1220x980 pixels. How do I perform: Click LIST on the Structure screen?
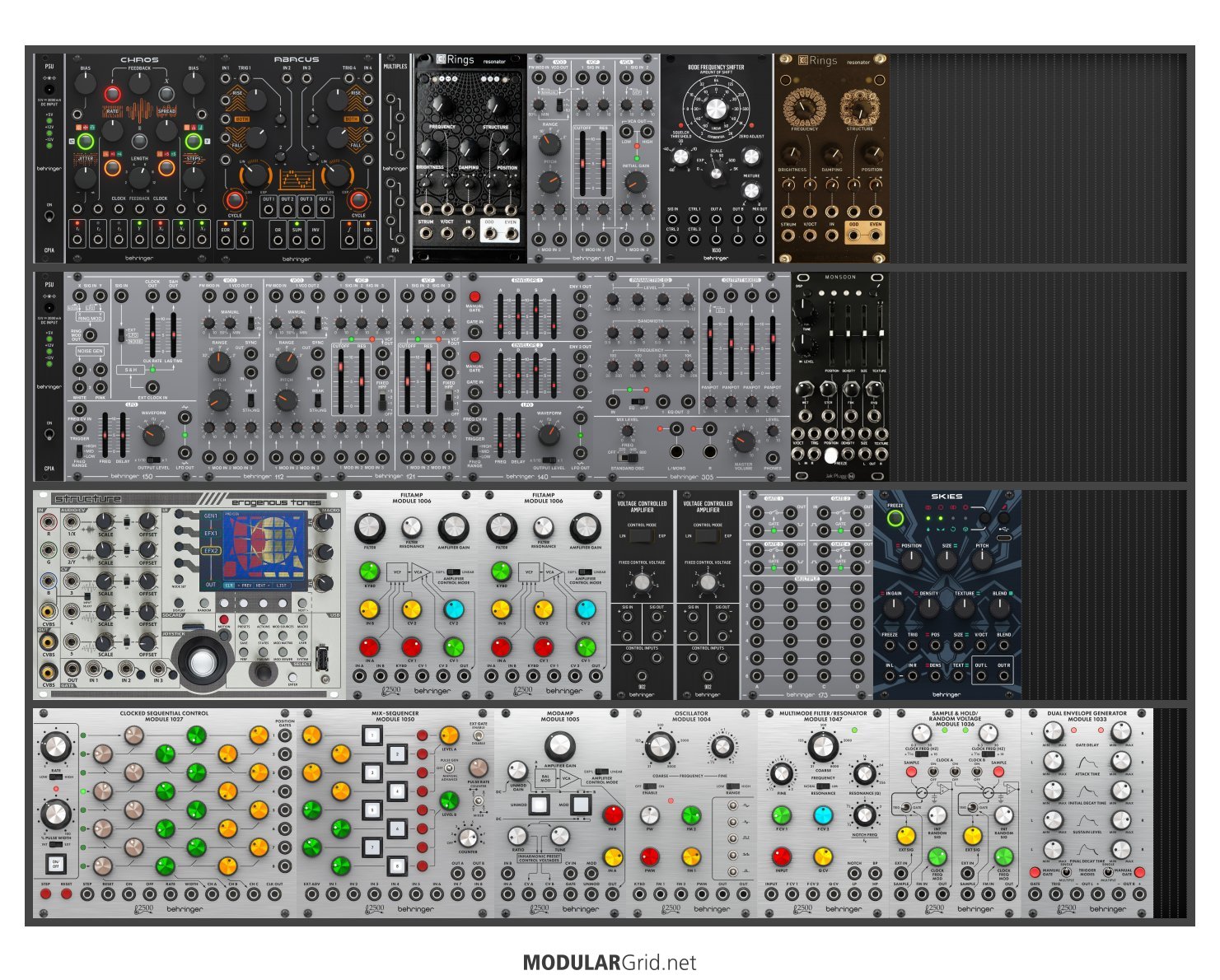[x=282, y=585]
